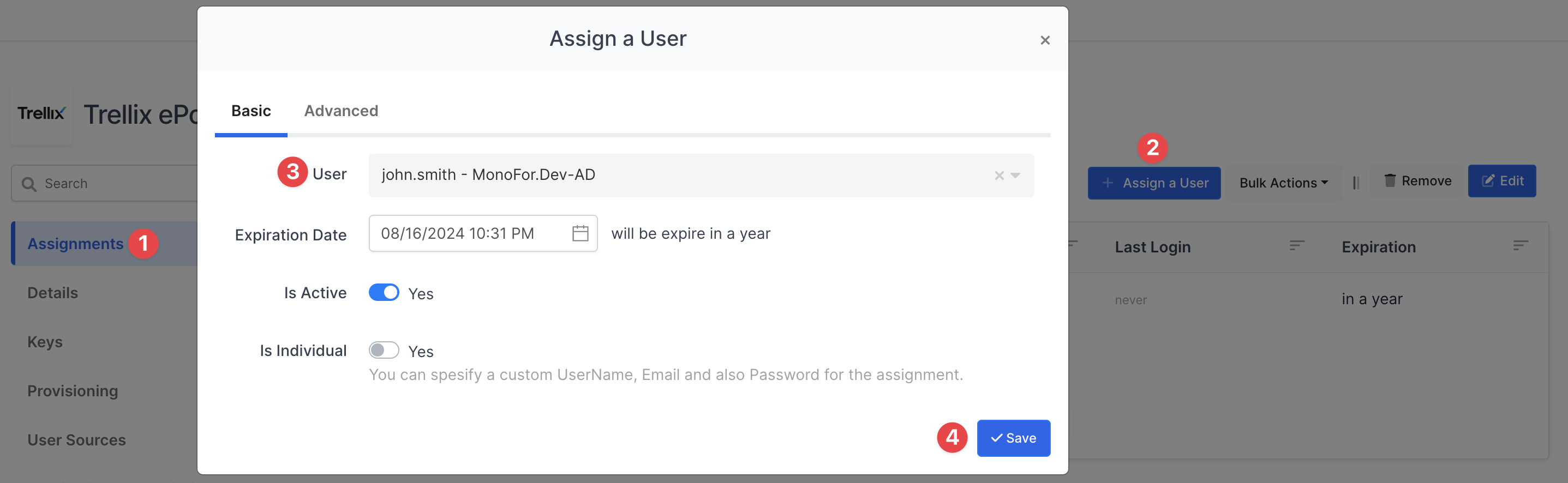Select the Basic tab
The height and width of the screenshot is (483, 1568).
point(251,111)
